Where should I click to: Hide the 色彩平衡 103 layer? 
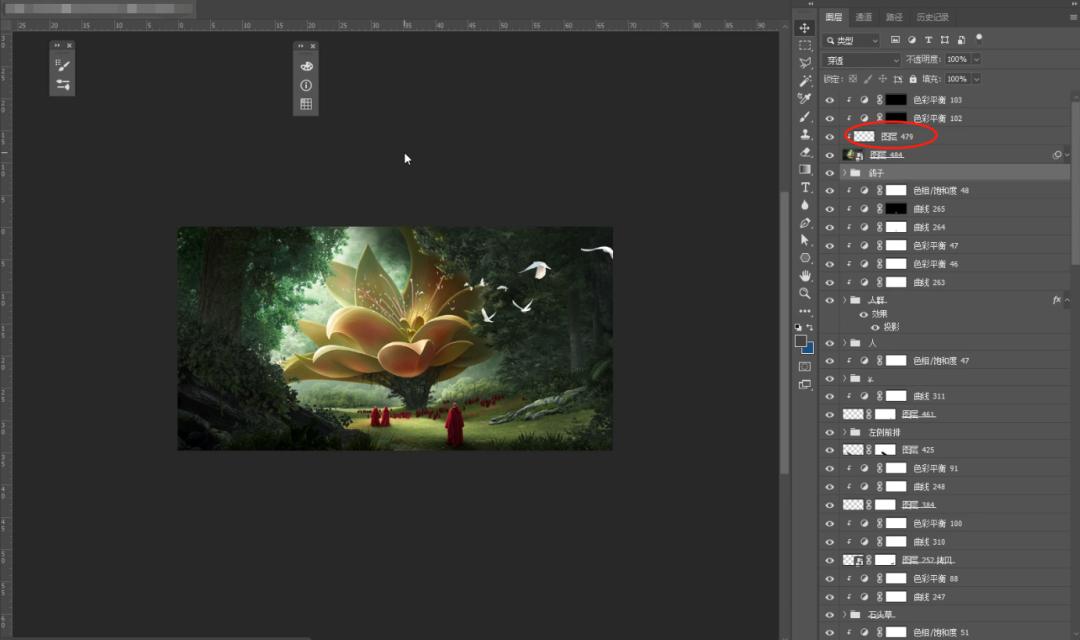tap(829, 100)
